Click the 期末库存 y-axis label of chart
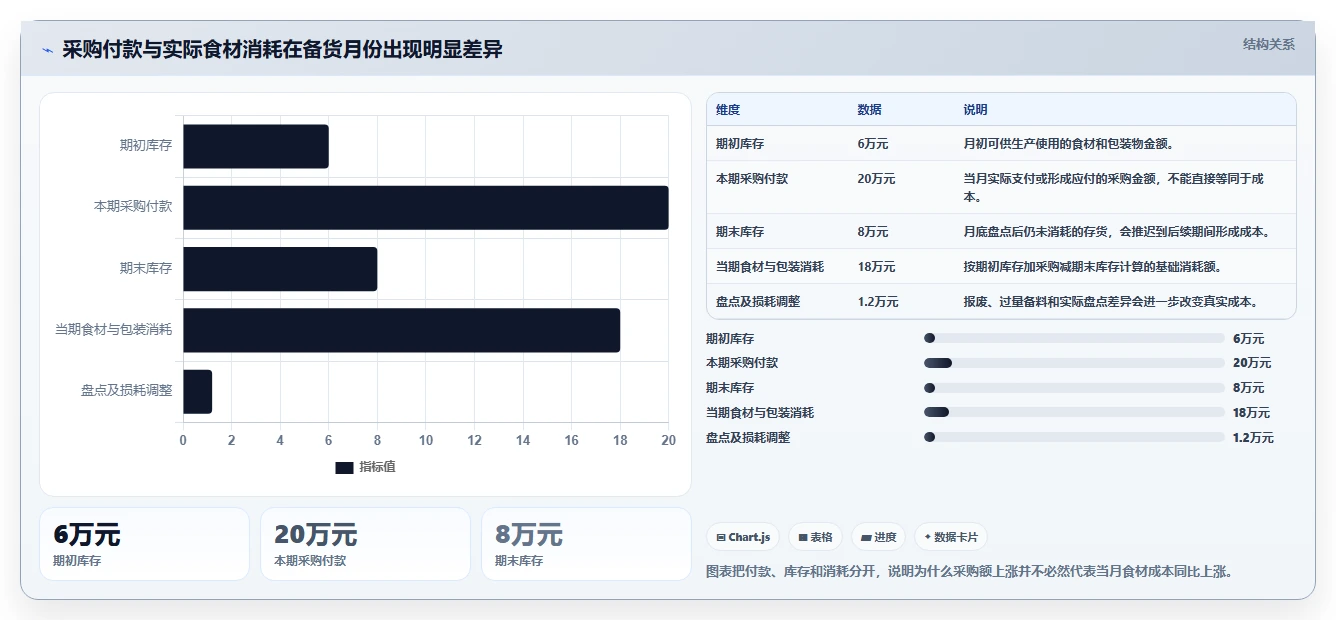This screenshot has width=1336, height=620. click(x=146, y=269)
